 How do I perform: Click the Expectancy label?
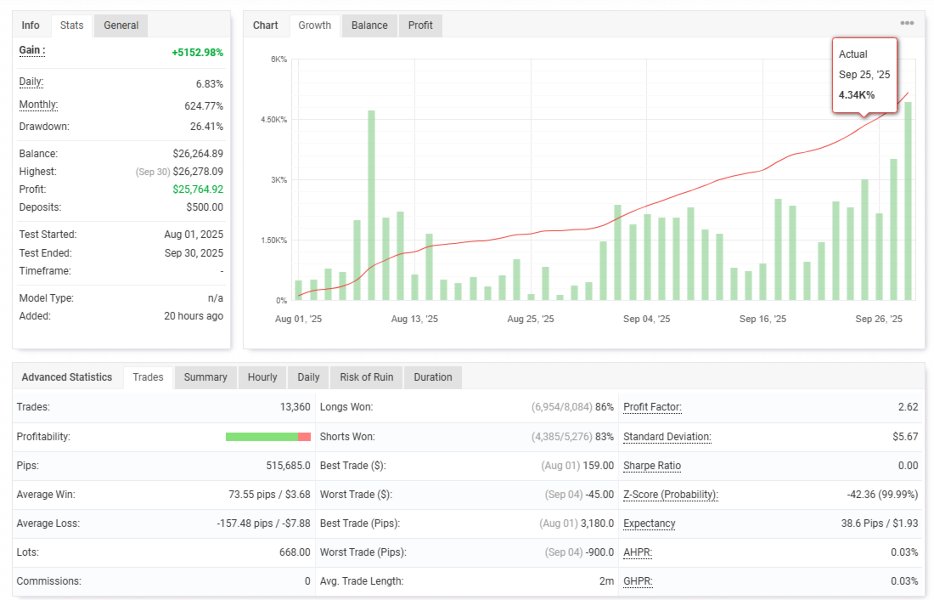pyautogui.click(x=649, y=523)
